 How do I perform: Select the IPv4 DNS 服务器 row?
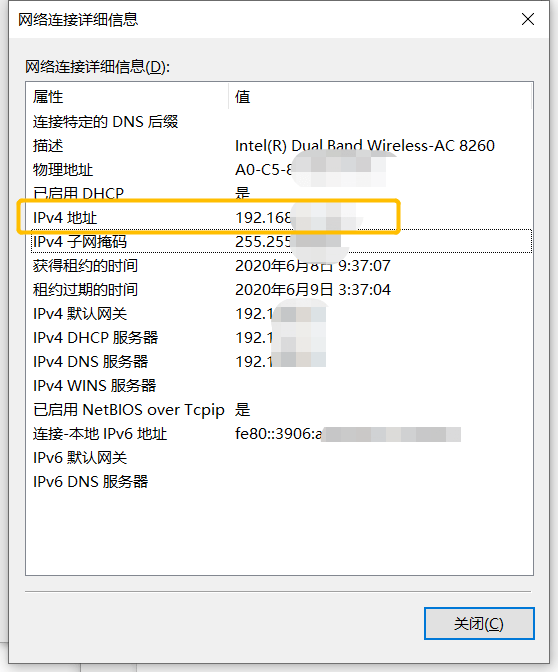[x=281, y=362]
